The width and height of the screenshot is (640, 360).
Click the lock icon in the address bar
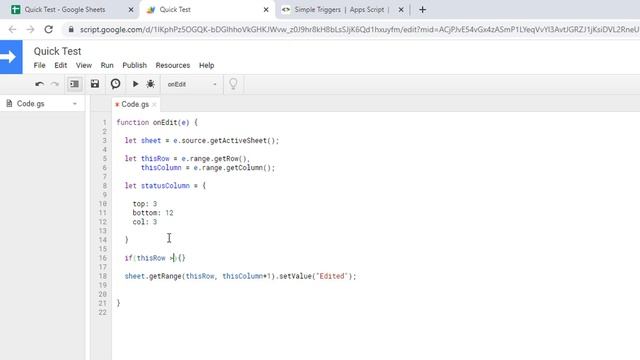tap(71, 29)
